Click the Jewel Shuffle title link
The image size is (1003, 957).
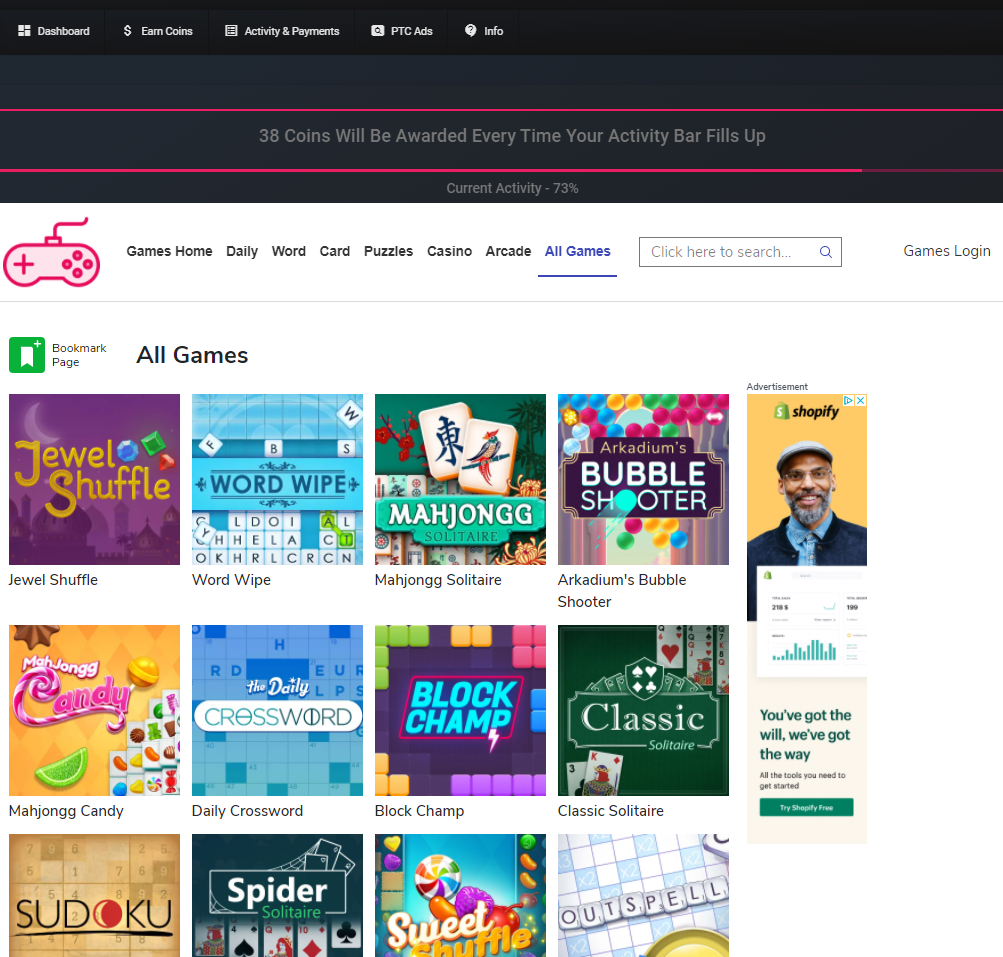pos(53,580)
